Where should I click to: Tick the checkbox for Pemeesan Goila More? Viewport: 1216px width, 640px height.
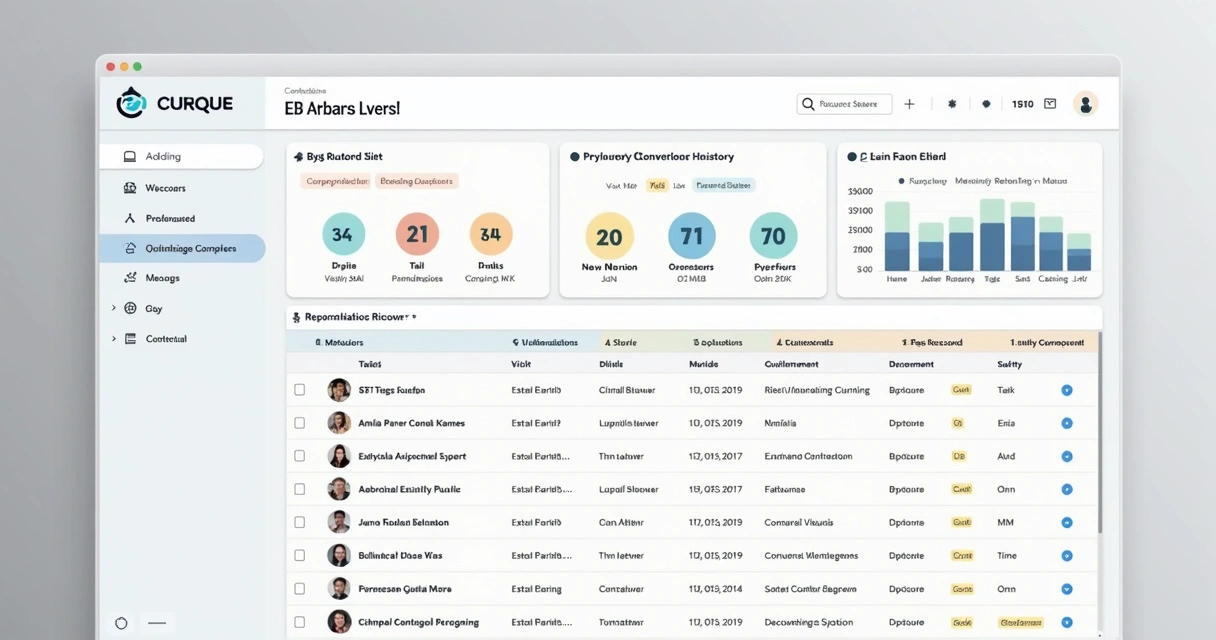coord(299,589)
